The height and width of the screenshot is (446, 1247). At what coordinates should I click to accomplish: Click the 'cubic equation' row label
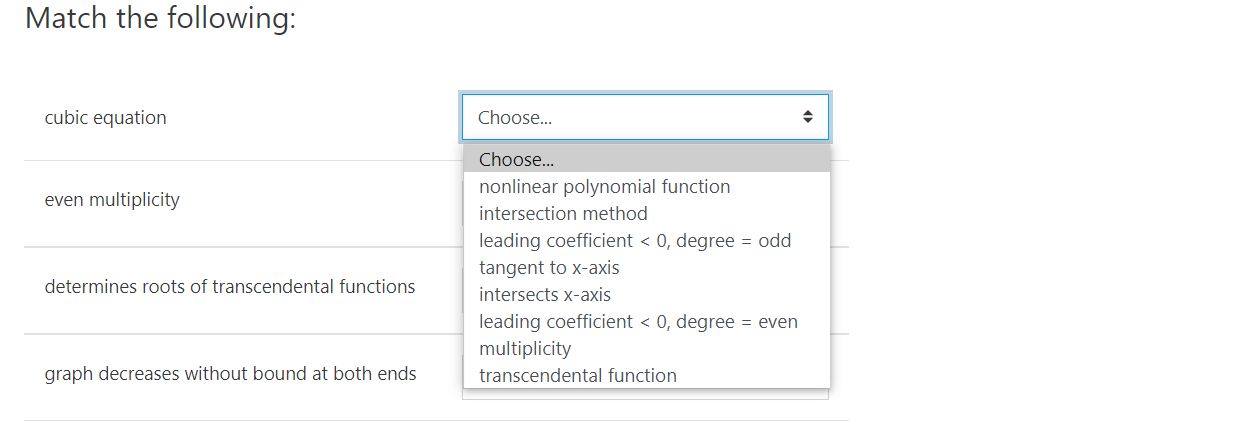click(x=106, y=118)
